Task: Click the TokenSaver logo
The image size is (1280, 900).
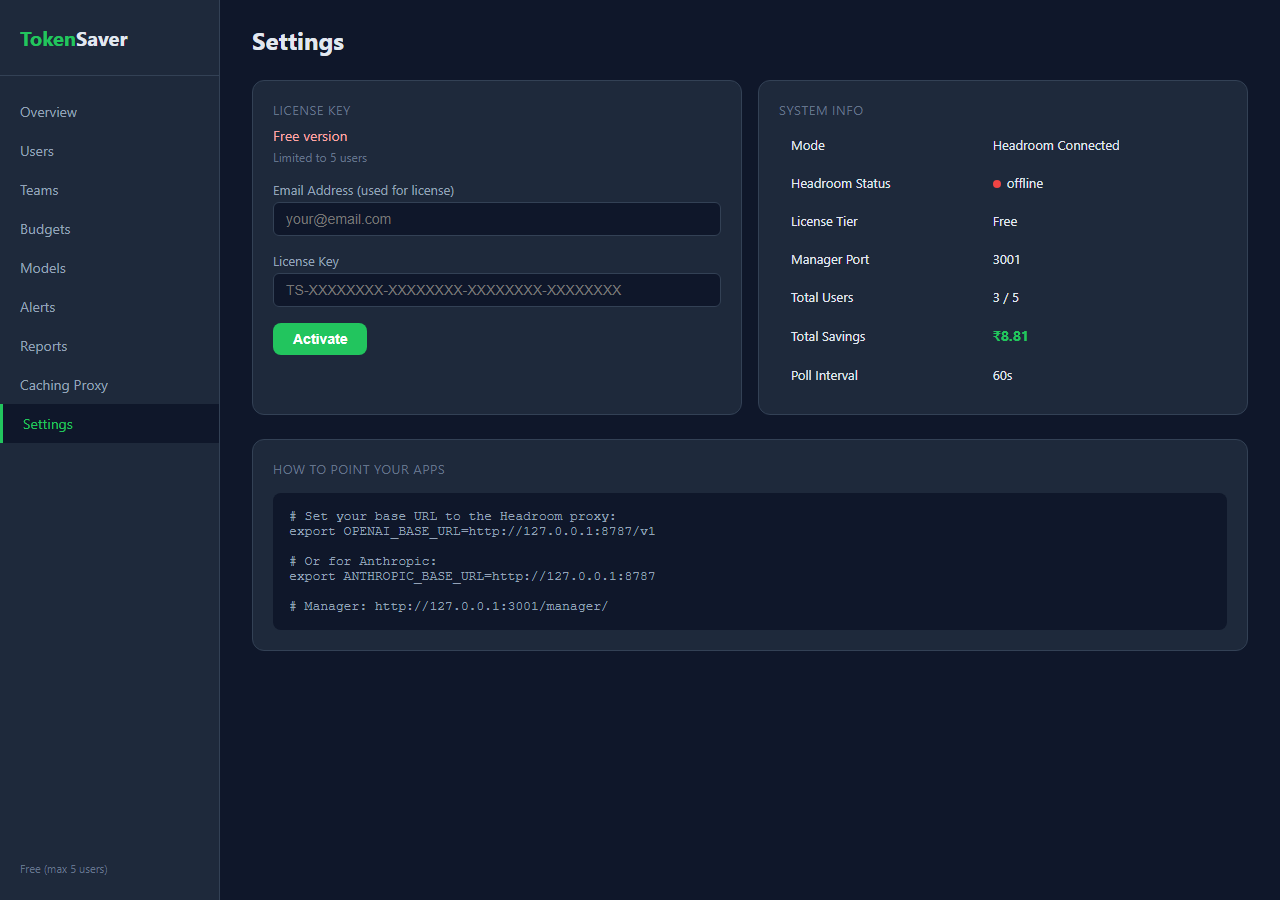Action: (74, 40)
